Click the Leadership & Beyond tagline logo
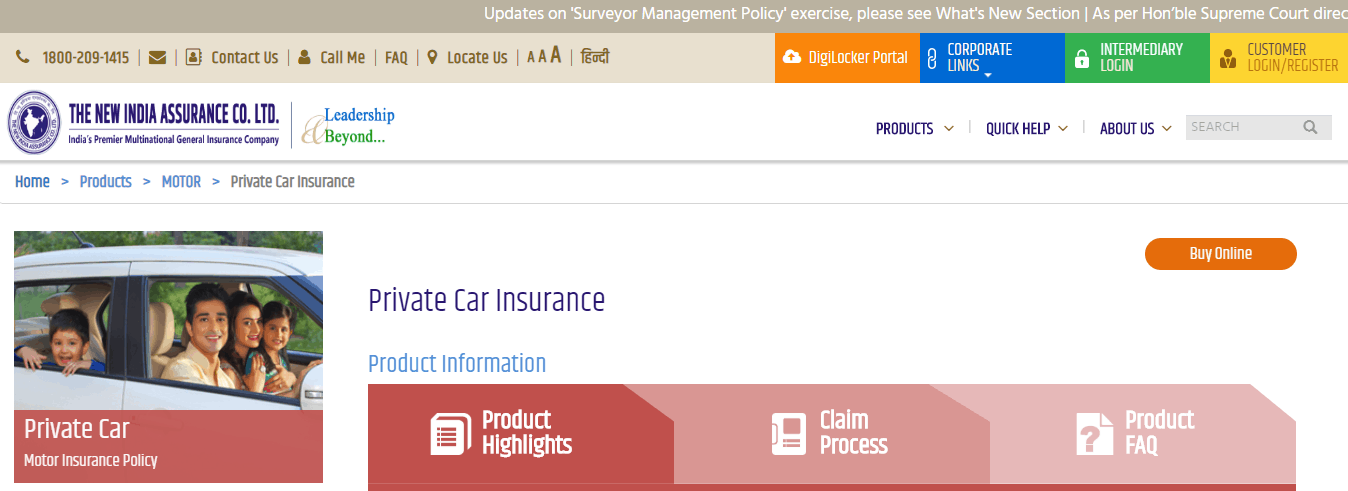This screenshot has width=1348, height=491. tap(349, 126)
